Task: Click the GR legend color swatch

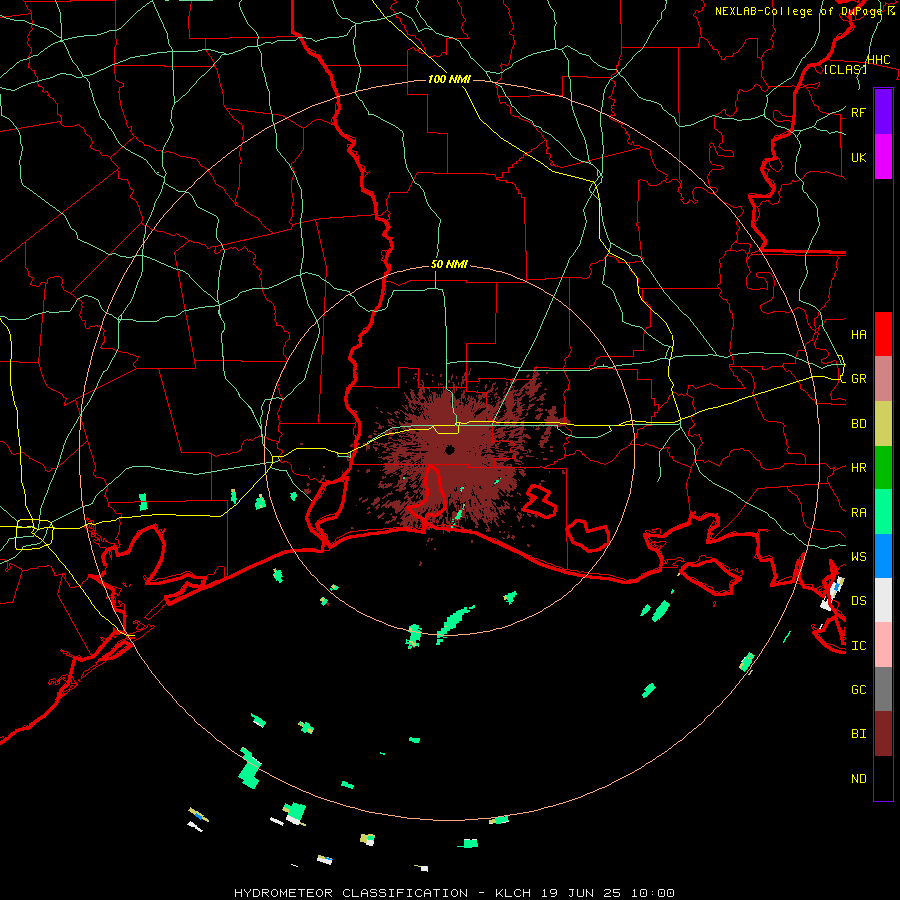Action: tap(883, 379)
